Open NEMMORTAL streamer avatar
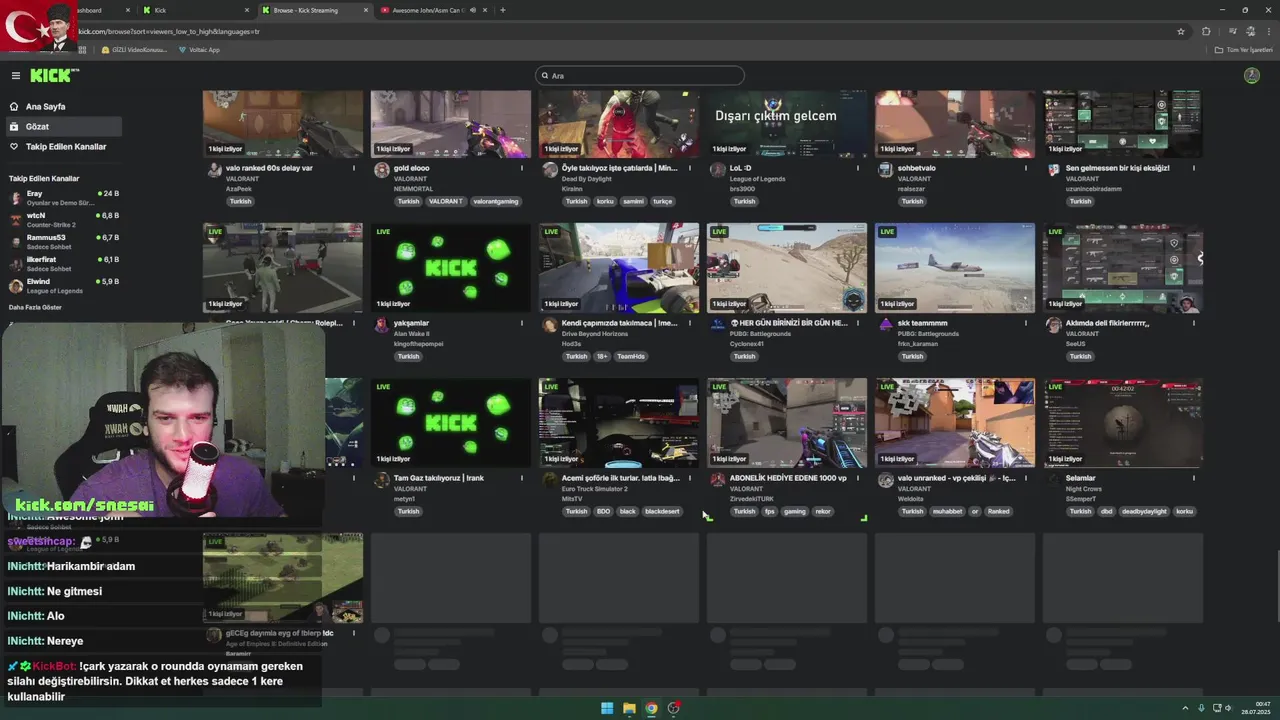The height and width of the screenshot is (720, 1280). tap(381, 170)
